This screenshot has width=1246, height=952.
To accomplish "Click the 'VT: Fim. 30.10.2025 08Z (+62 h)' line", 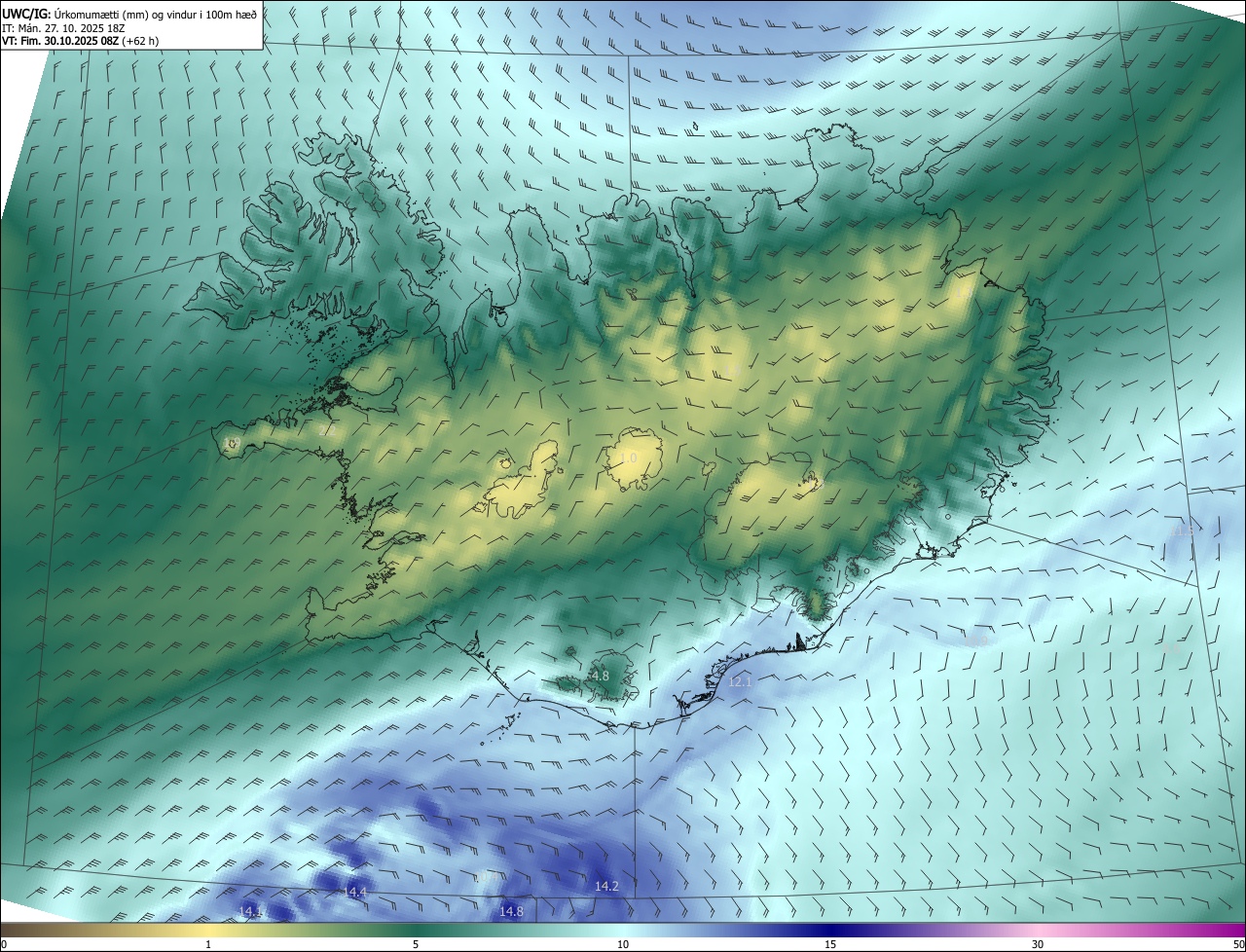I will coord(81,41).
